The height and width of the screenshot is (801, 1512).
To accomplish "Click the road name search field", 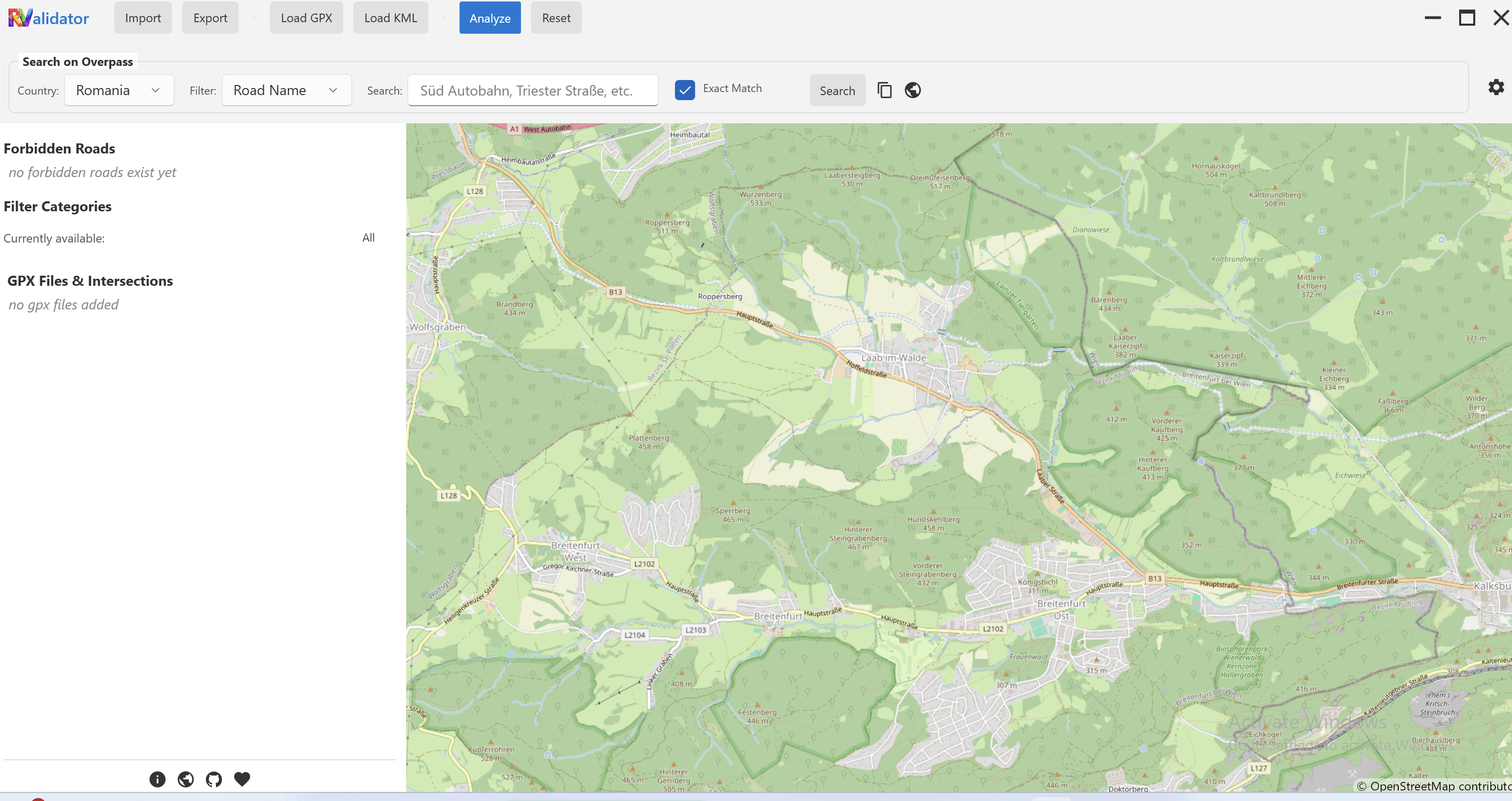I will click(x=533, y=90).
